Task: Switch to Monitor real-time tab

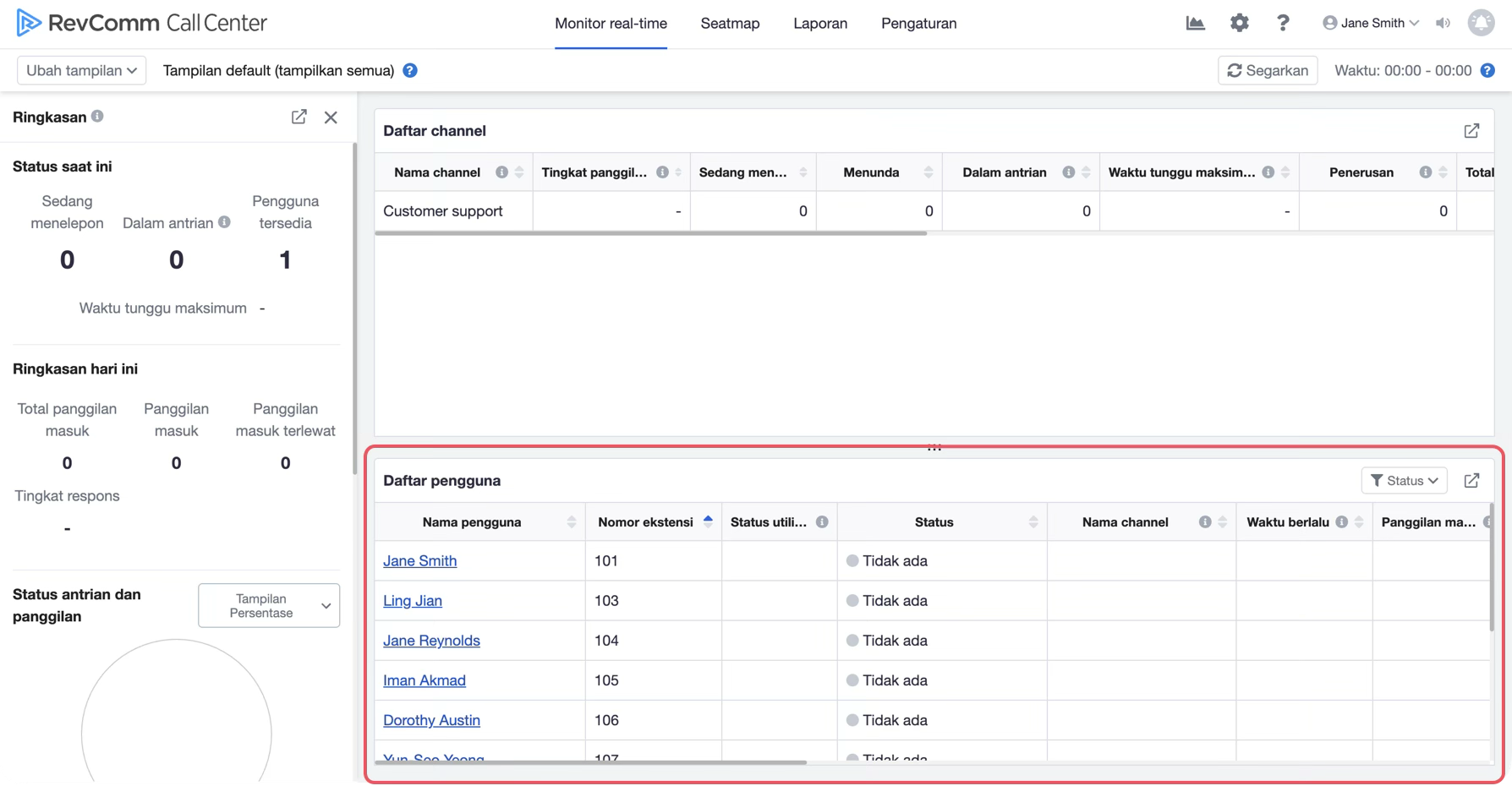Action: click(x=611, y=24)
